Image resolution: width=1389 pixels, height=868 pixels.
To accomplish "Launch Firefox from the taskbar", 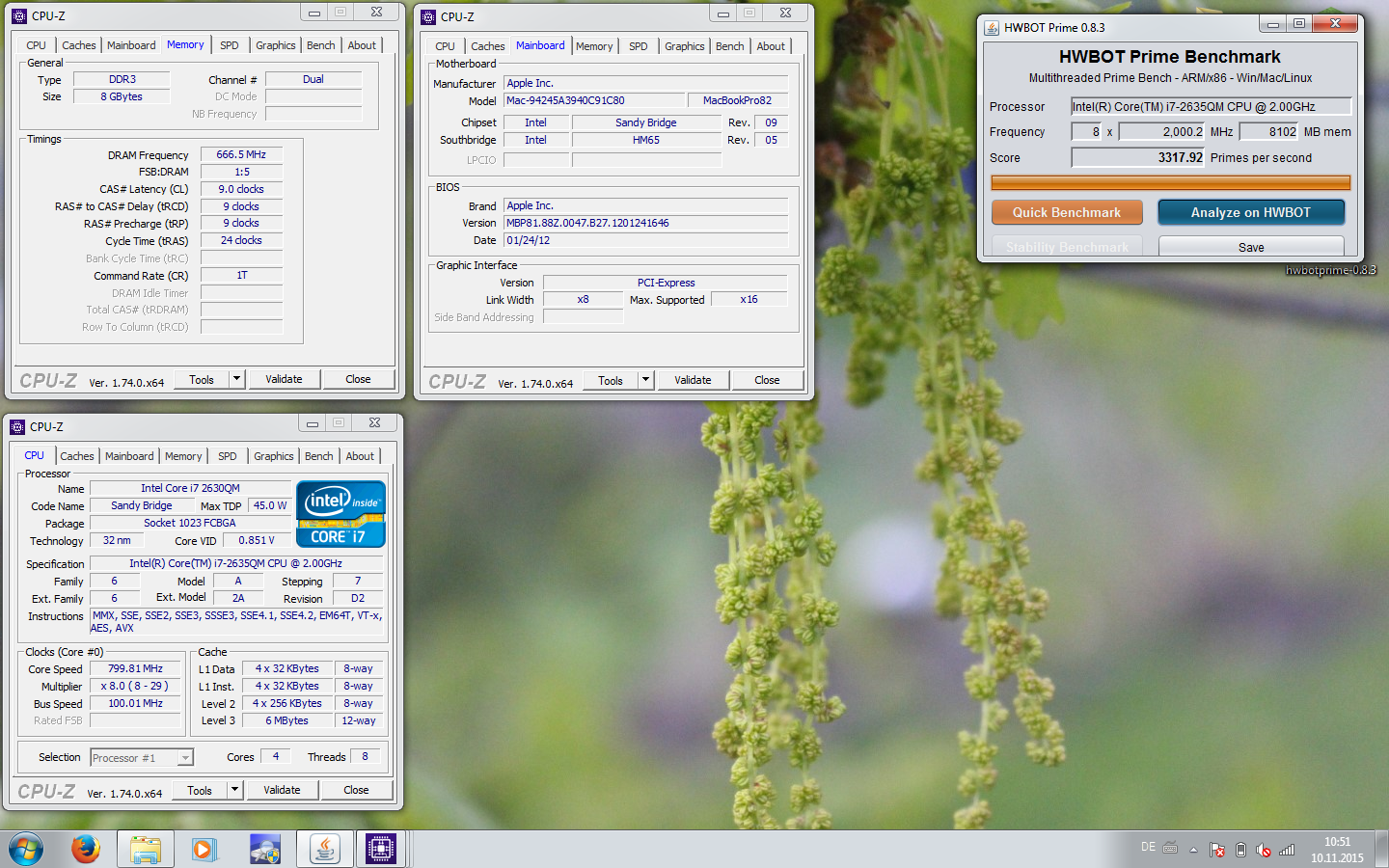I will pos(86,849).
